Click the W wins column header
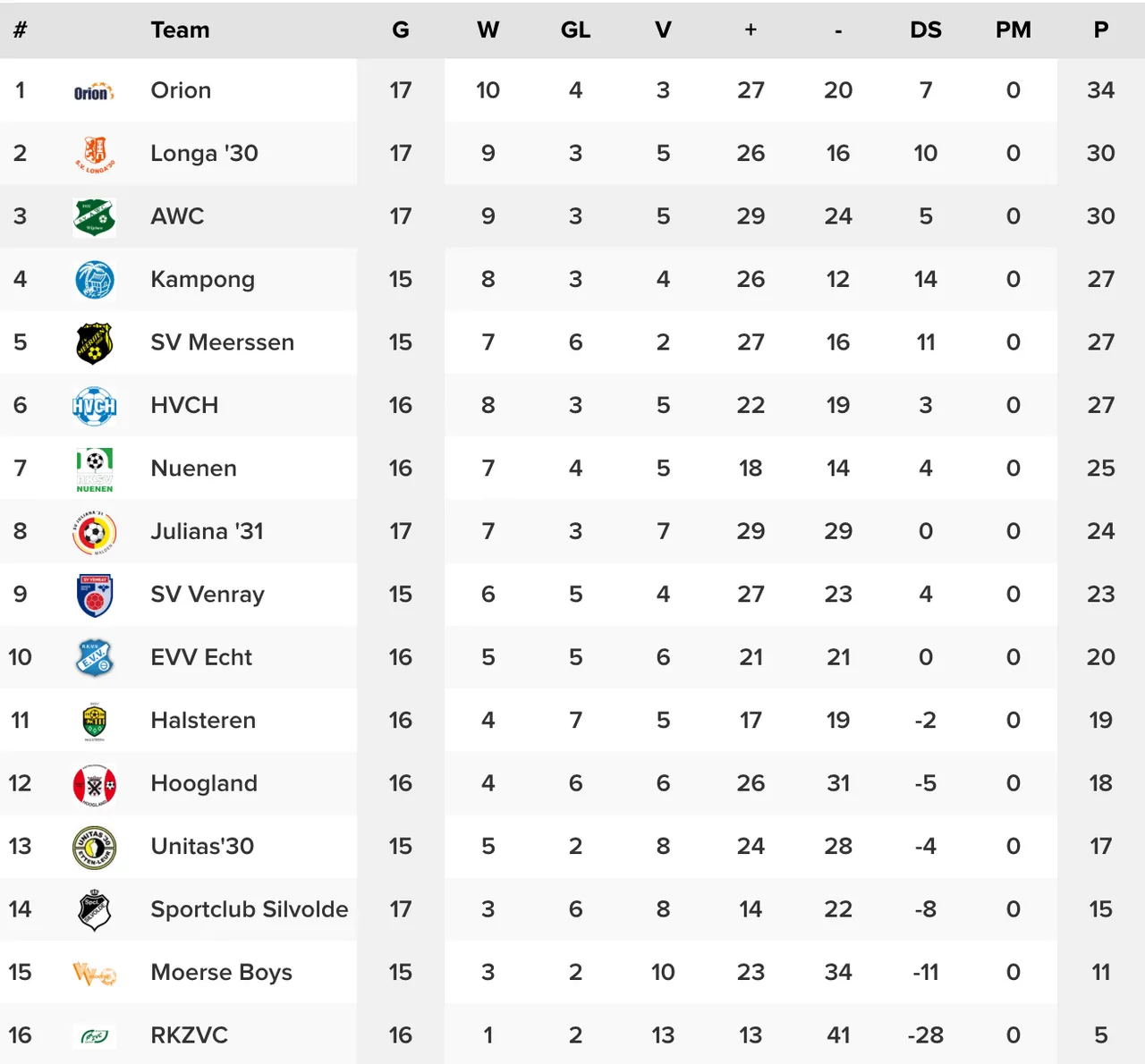 (x=488, y=30)
